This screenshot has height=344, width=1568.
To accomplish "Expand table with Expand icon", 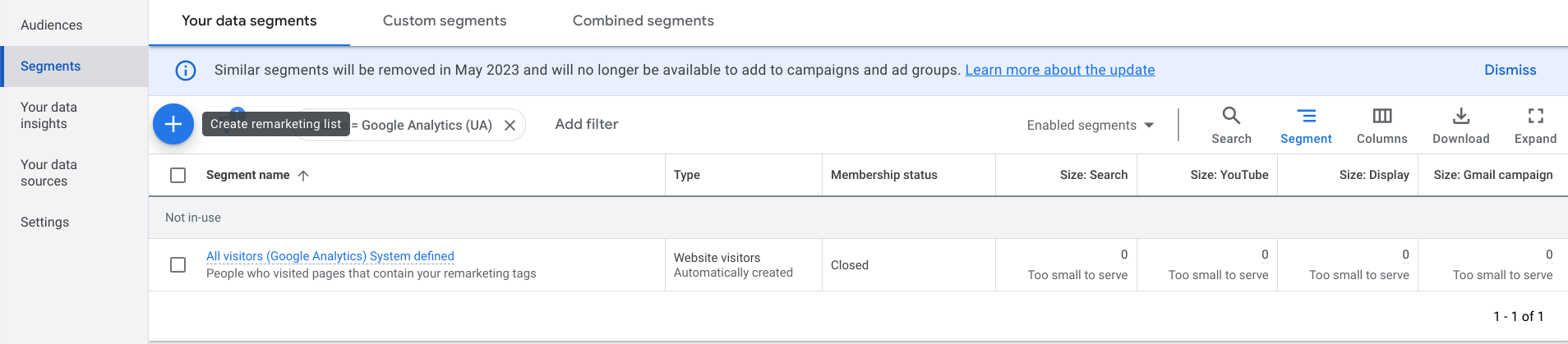I will (x=1534, y=117).
